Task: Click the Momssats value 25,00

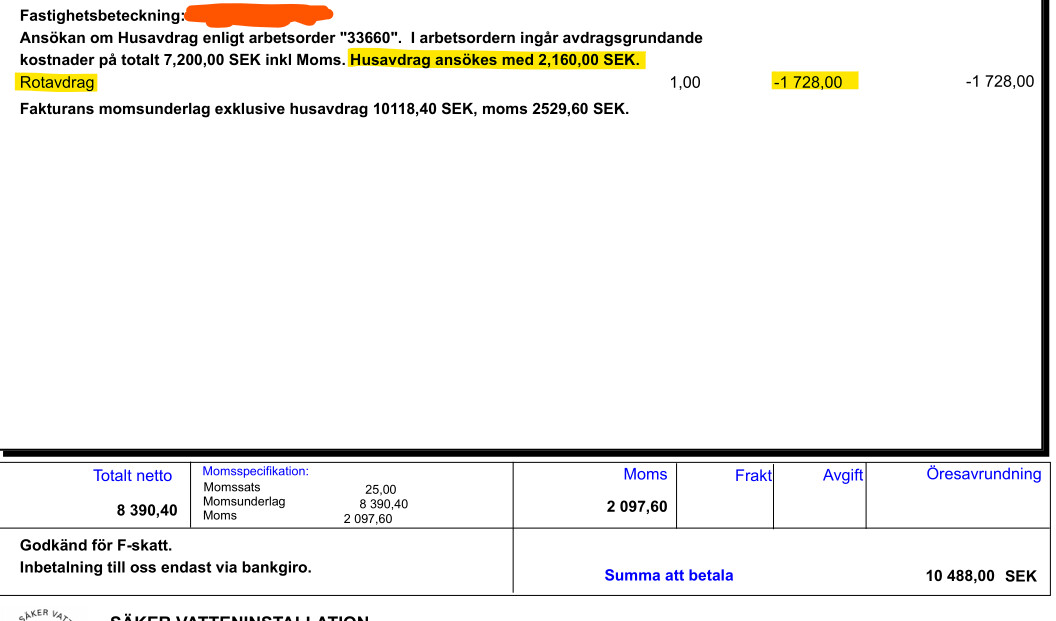Action: click(x=380, y=489)
